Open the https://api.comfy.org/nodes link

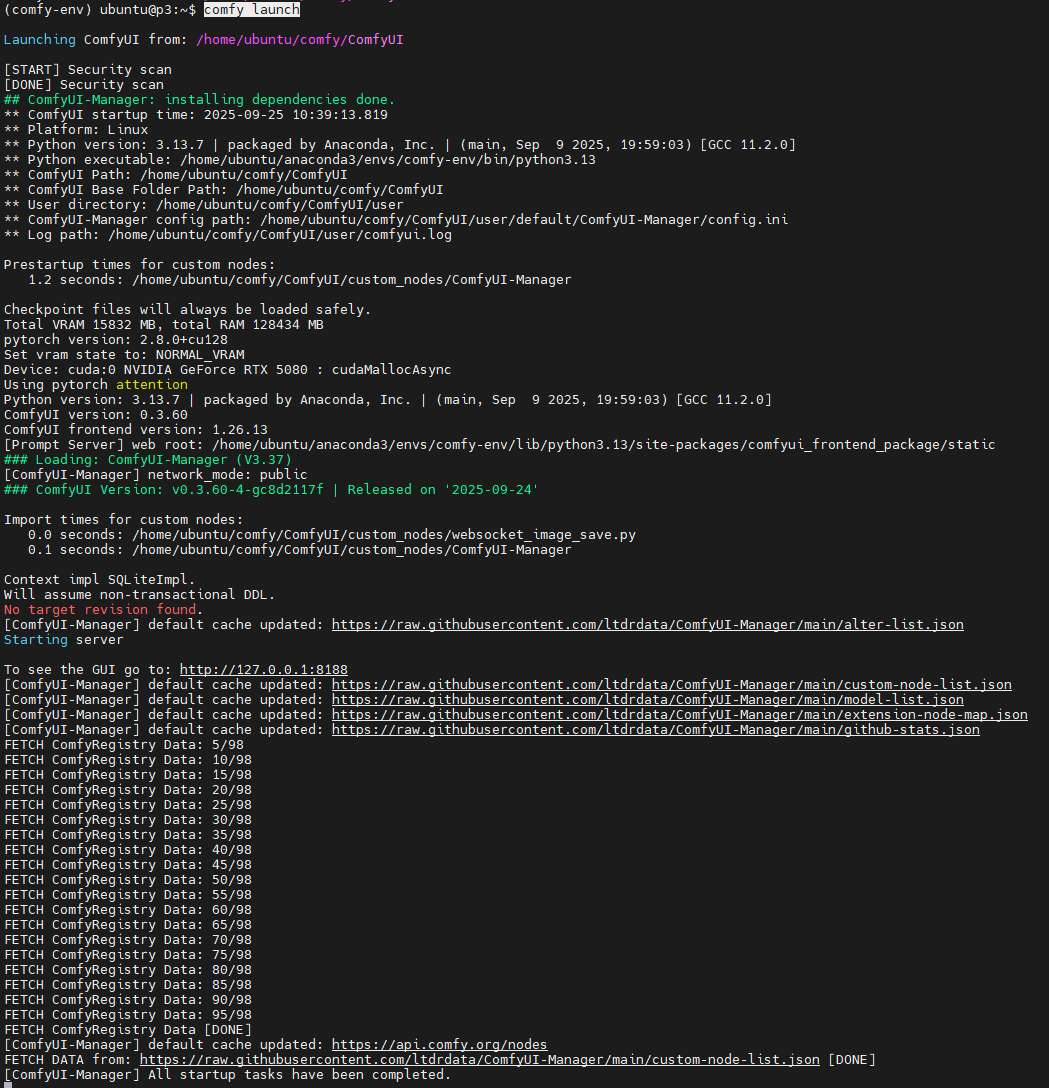pyautogui.click(x=439, y=1044)
